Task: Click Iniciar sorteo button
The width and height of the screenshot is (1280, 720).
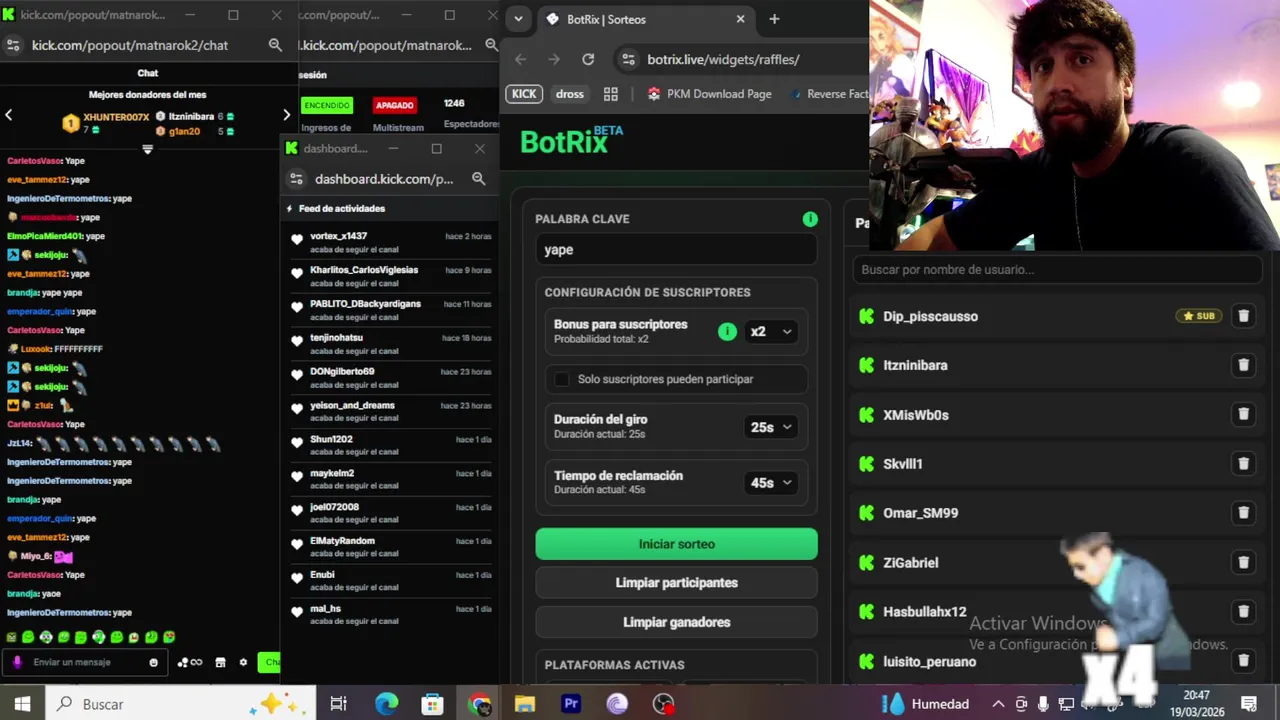Action: coord(676,544)
